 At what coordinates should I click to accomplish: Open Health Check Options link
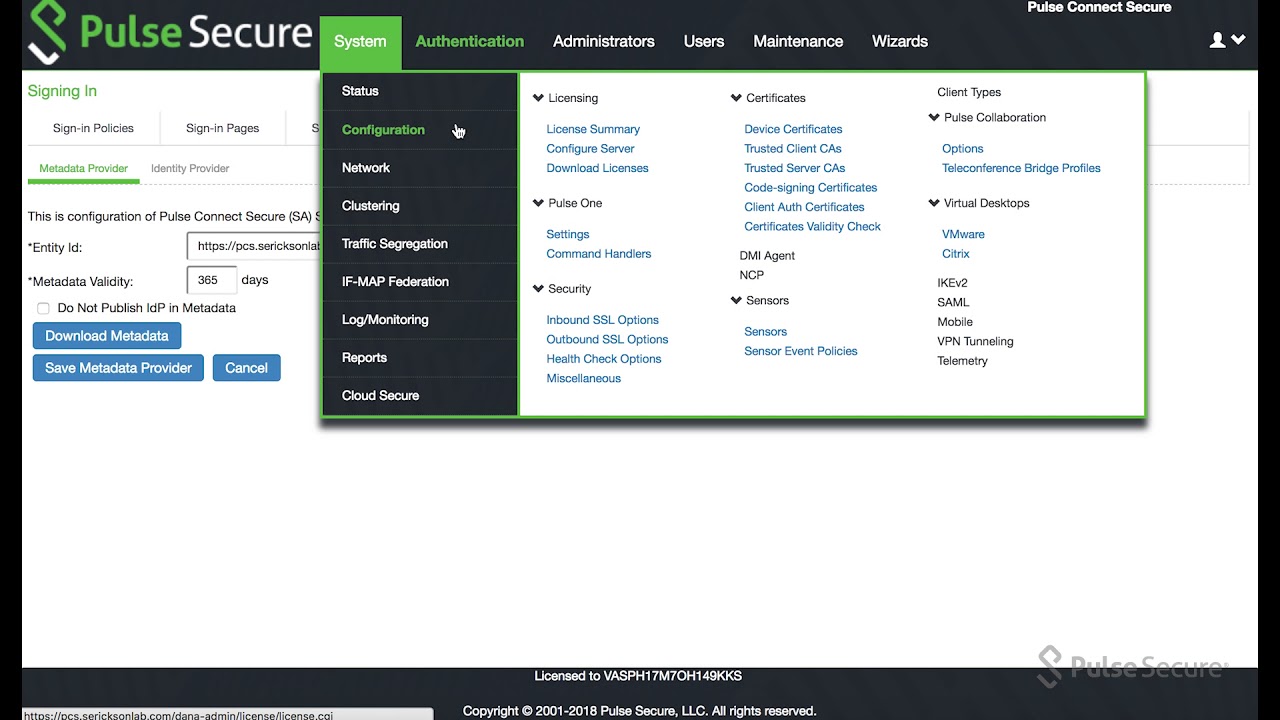[x=603, y=359]
